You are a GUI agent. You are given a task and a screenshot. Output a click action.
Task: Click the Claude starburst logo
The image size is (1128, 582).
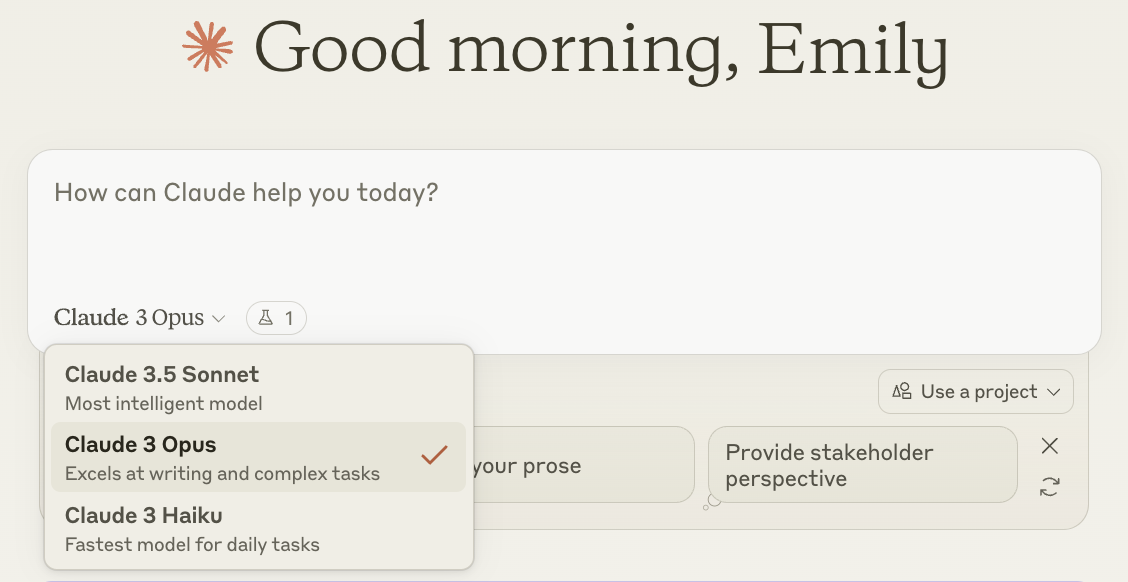pyautogui.click(x=208, y=46)
